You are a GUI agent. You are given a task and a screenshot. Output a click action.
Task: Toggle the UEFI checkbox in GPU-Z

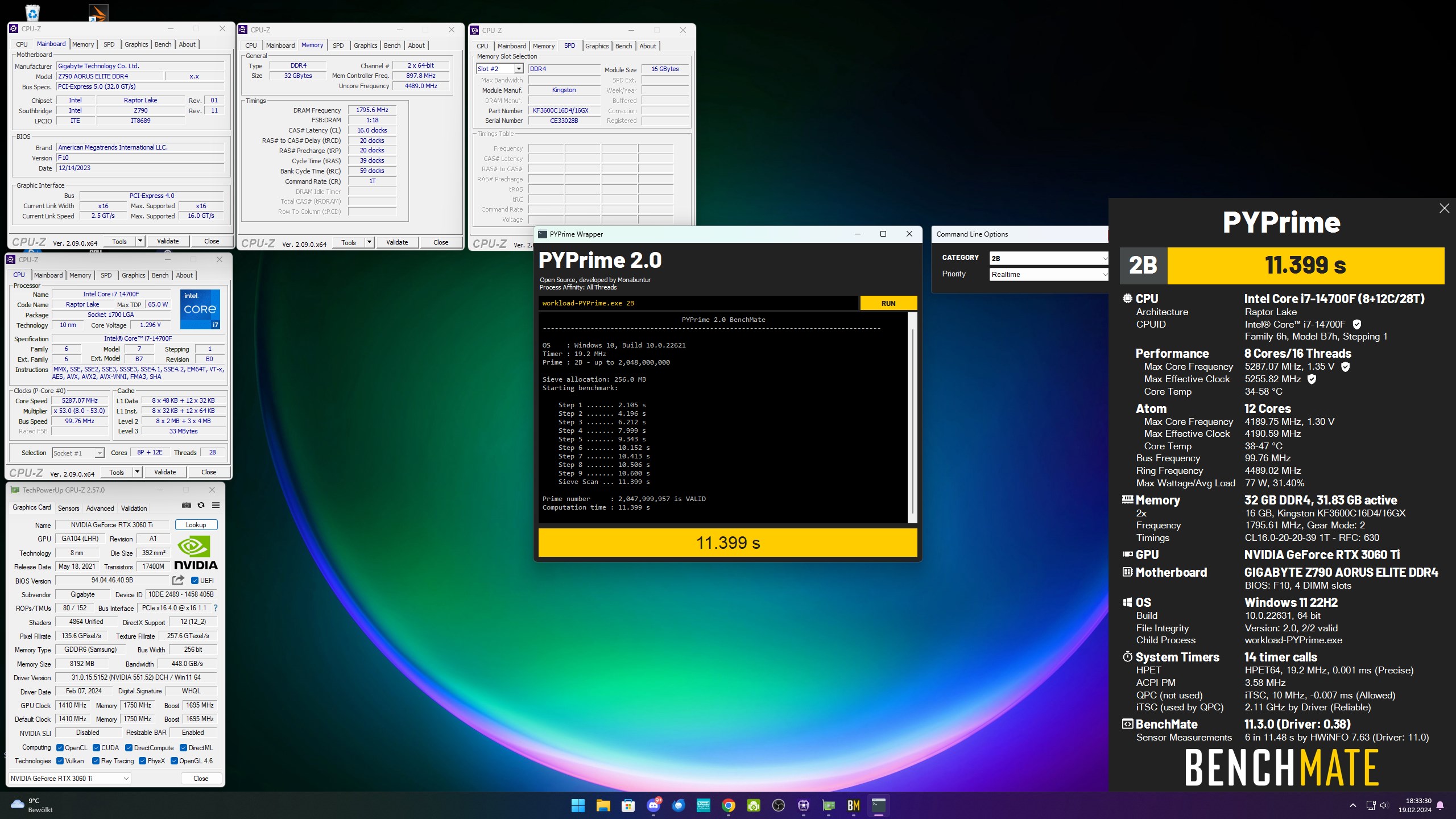click(x=195, y=581)
